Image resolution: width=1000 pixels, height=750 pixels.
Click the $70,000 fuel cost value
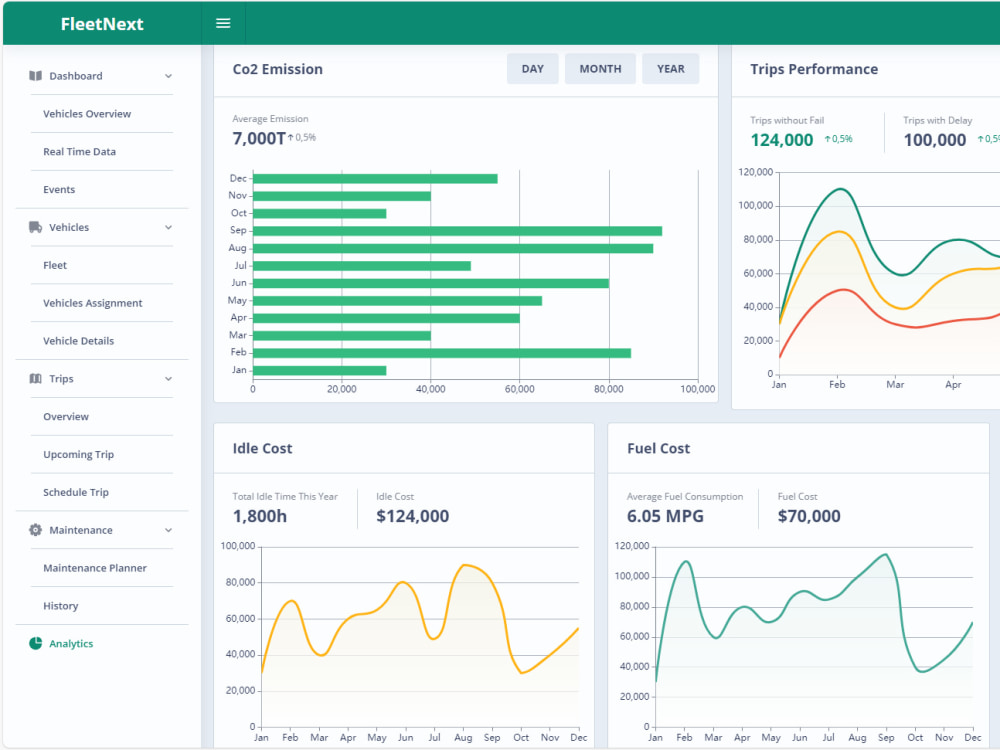pos(809,516)
